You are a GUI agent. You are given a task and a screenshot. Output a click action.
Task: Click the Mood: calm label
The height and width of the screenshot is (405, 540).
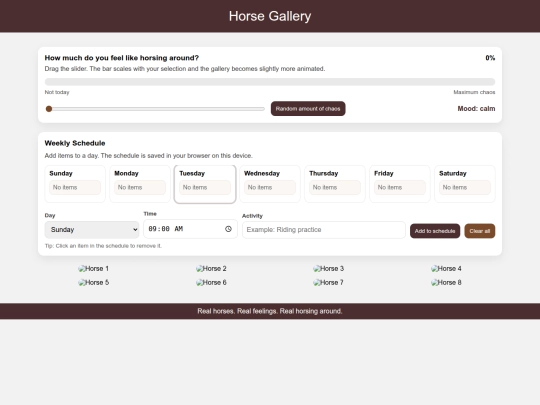click(476, 109)
